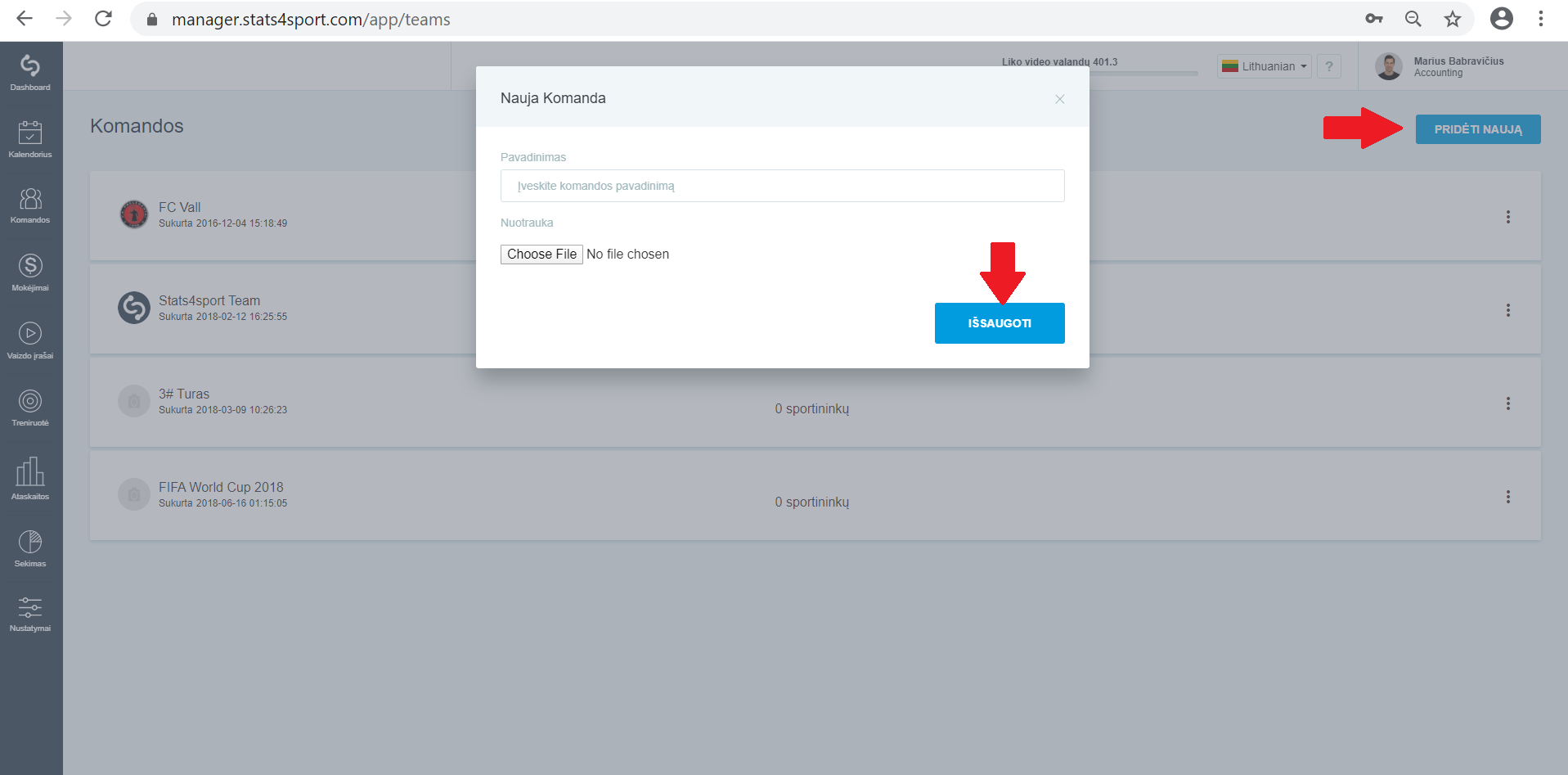Open options menu for 3# Turas

1508,403
